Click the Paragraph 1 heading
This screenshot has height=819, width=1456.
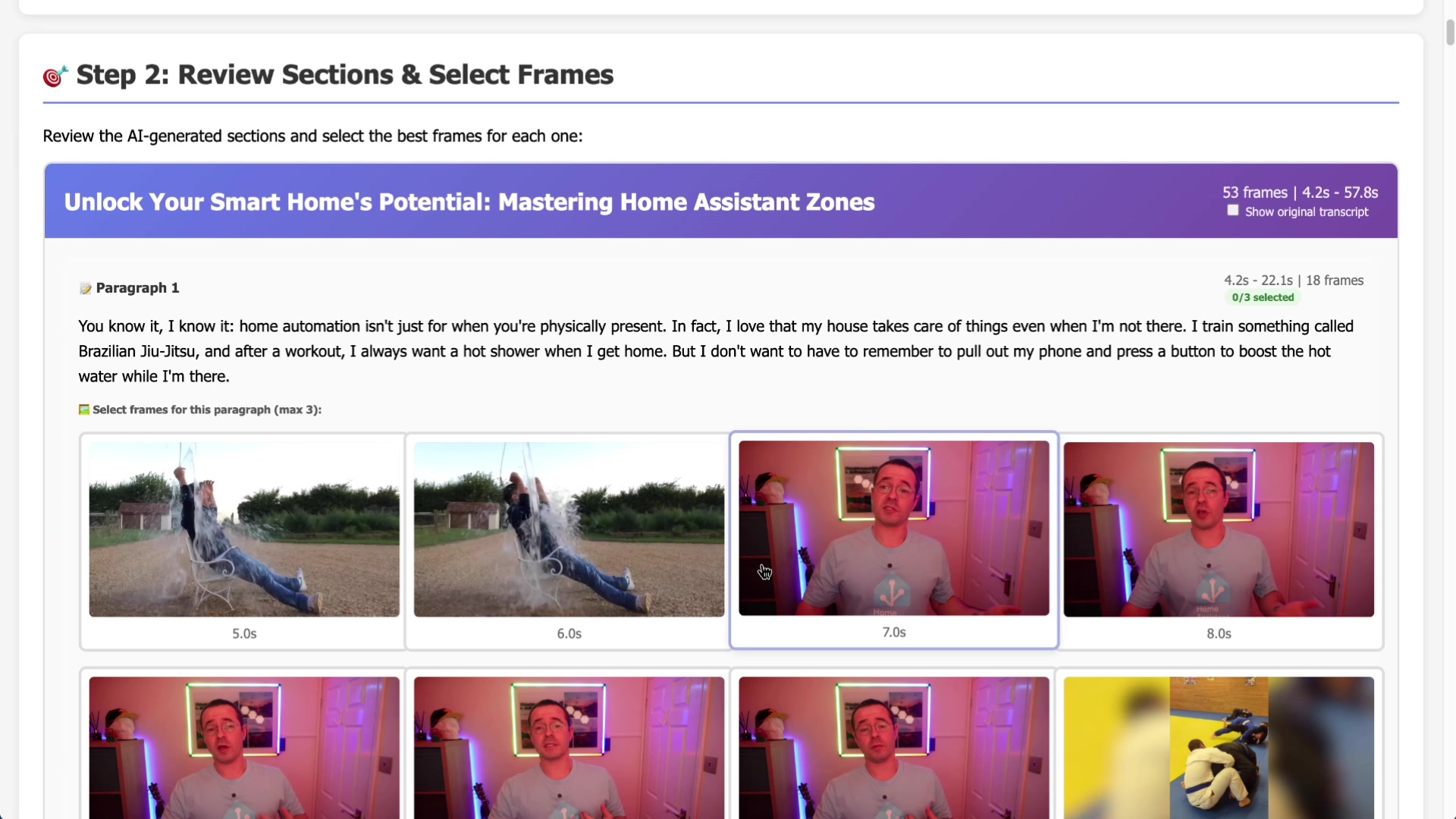pos(137,288)
